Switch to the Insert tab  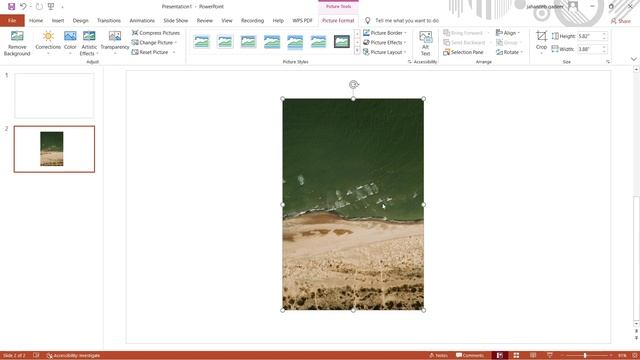click(x=58, y=20)
